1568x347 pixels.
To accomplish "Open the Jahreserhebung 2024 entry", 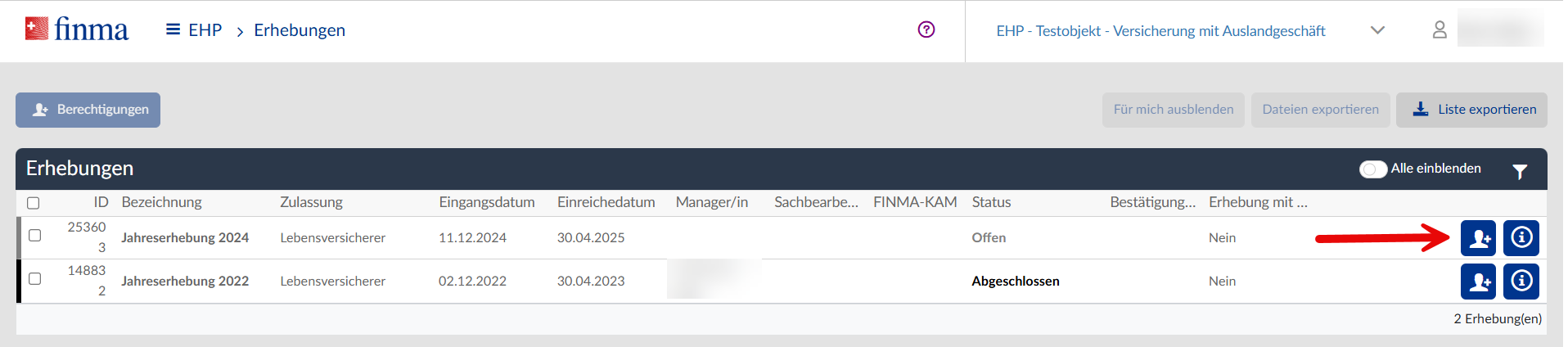I will pos(185,238).
